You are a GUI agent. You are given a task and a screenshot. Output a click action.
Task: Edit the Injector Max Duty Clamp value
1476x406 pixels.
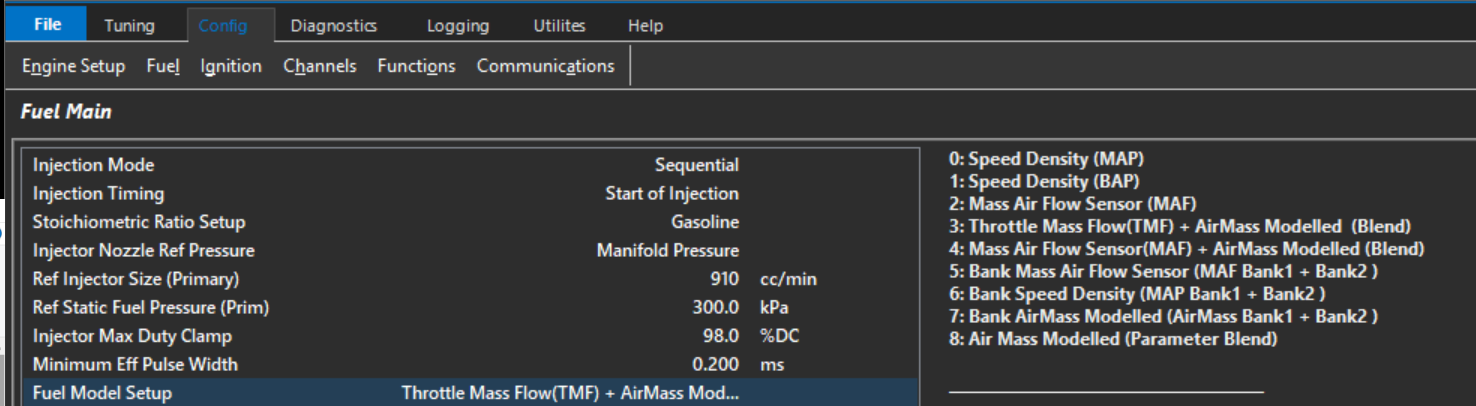(720, 336)
